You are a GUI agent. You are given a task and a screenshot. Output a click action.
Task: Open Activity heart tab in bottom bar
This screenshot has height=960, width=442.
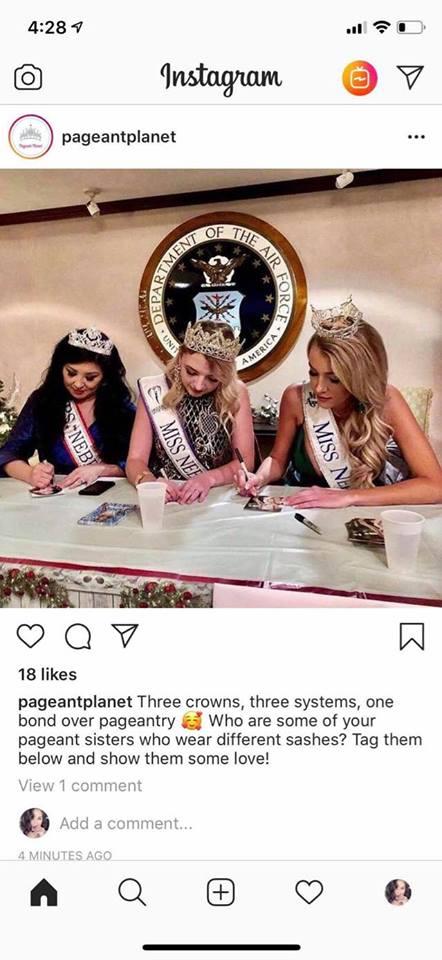[309, 893]
